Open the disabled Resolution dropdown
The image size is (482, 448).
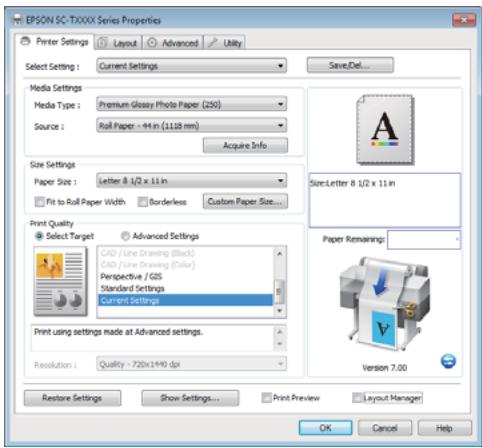pos(191,364)
